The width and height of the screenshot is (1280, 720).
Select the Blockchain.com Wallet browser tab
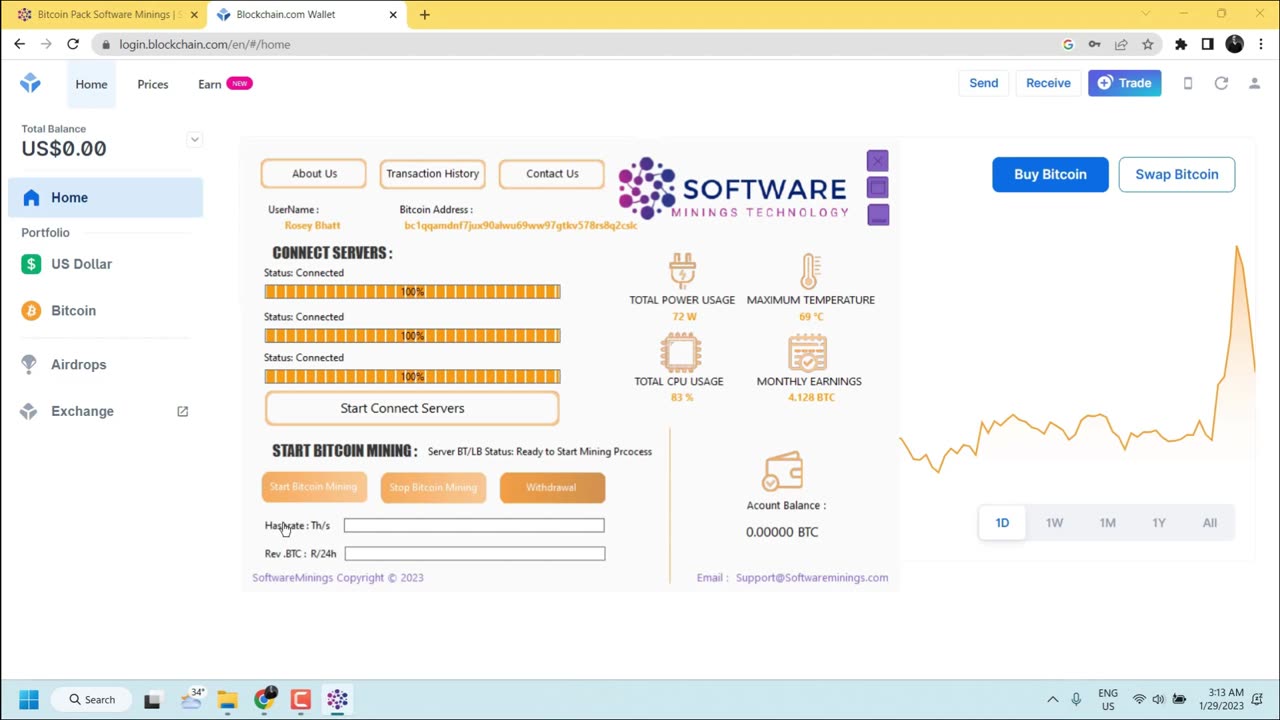click(307, 15)
